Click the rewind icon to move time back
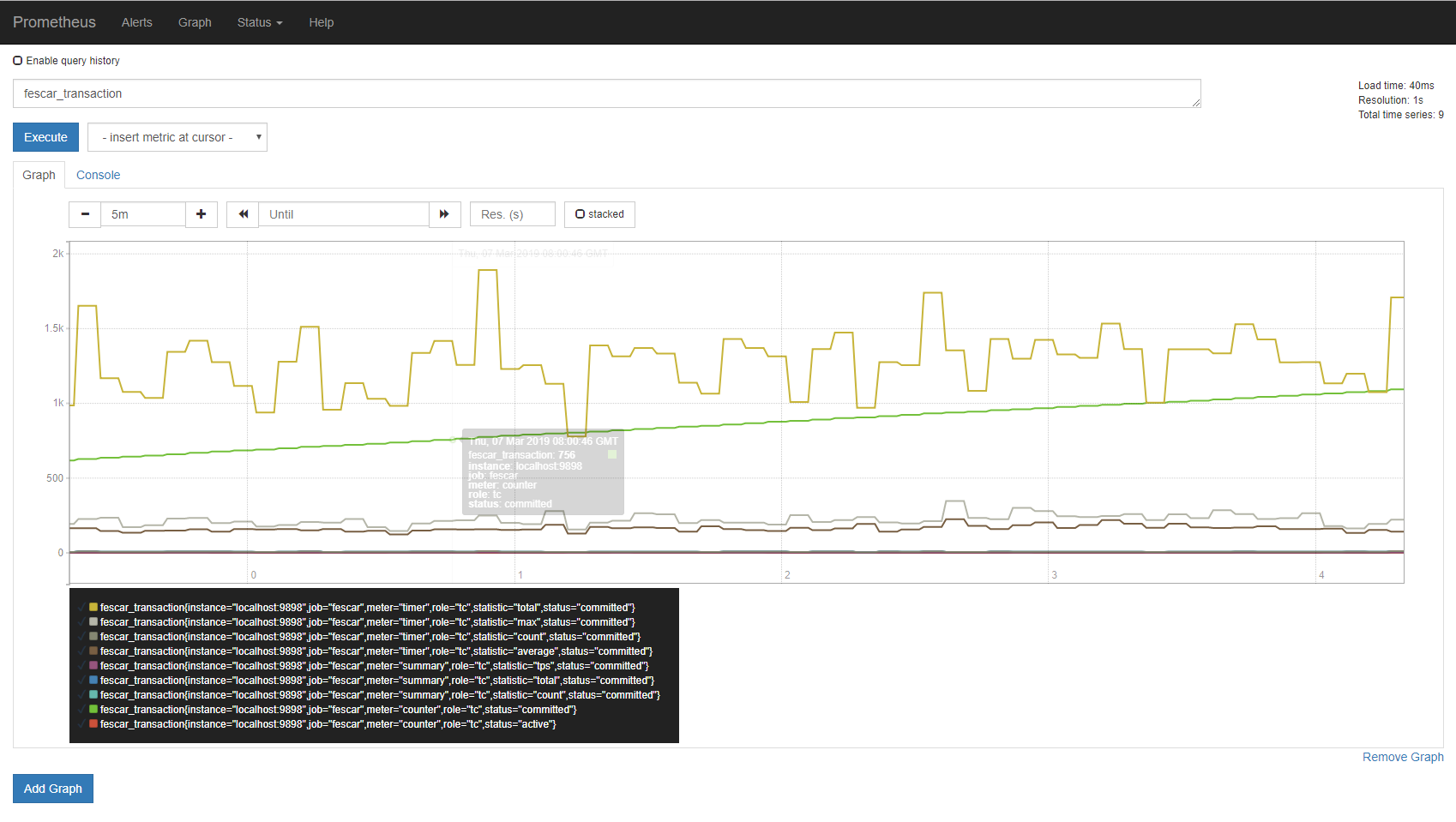This screenshot has height=822, width=1456. point(243,214)
